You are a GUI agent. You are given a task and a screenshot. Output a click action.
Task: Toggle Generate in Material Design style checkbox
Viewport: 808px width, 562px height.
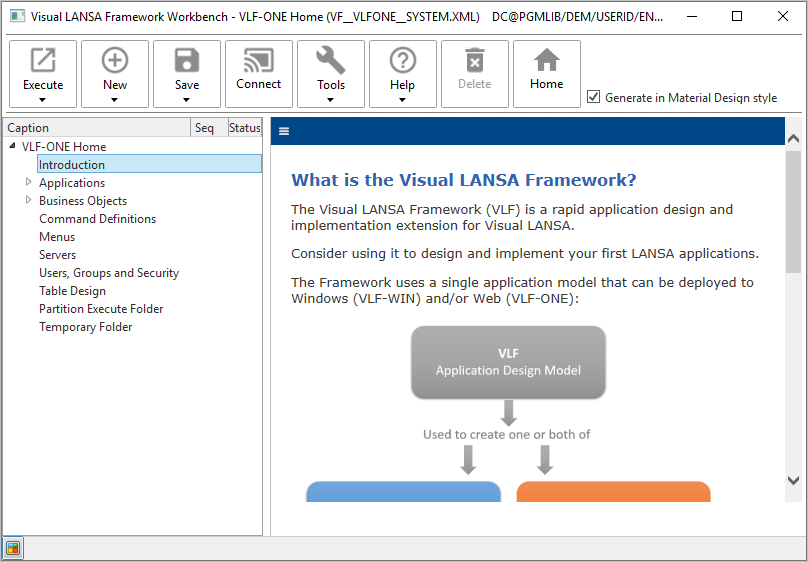pos(594,97)
